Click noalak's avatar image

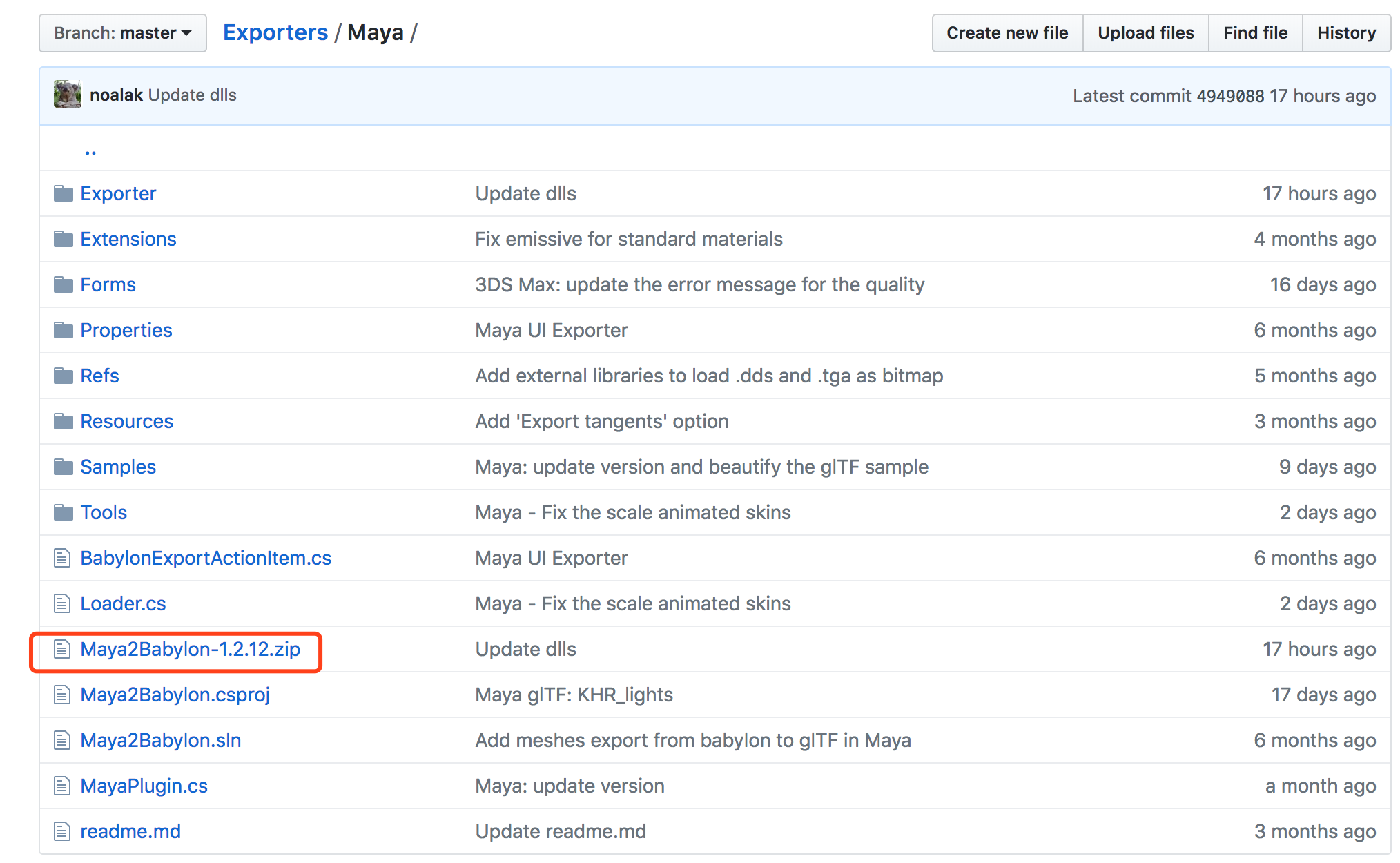68,95
